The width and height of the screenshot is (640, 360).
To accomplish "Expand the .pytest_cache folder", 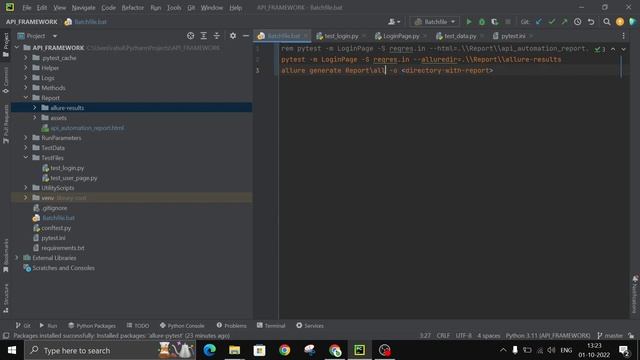I will (x=26, y=58).
